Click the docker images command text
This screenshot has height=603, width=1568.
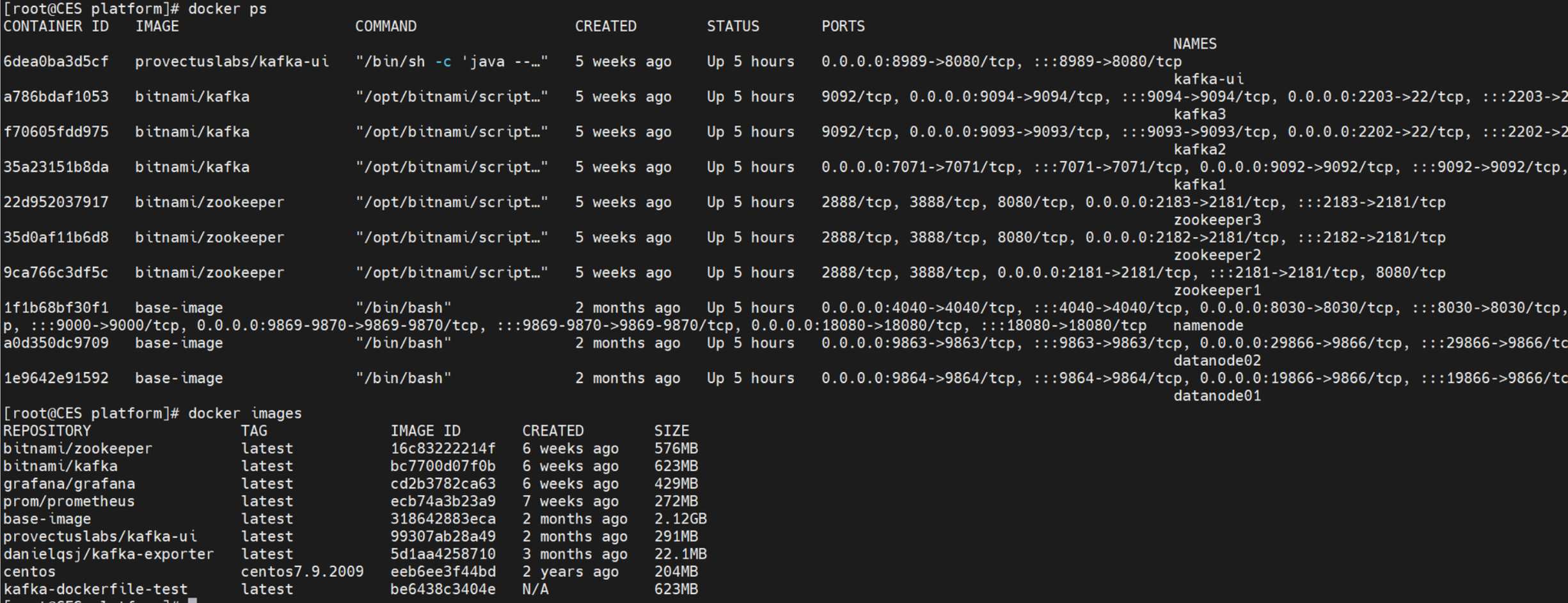pyautogui.click(x=244, y=413)
